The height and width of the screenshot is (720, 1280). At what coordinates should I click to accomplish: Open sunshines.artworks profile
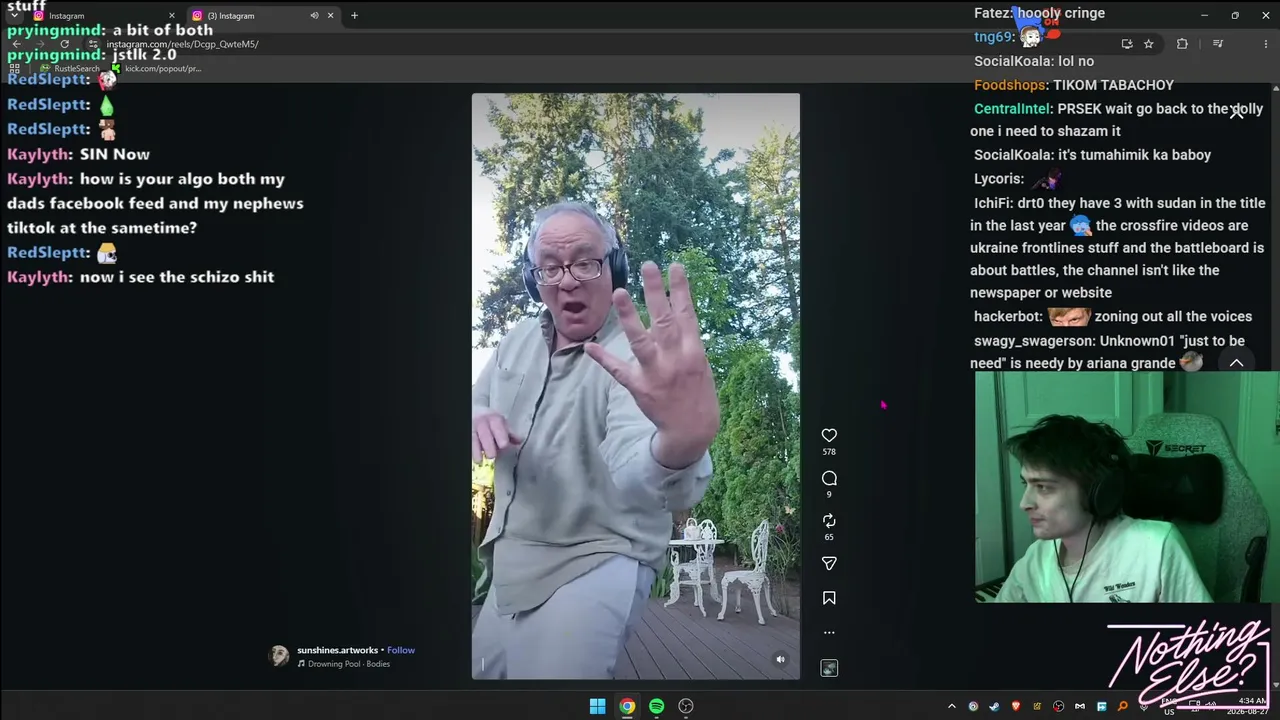click(x=337, y=650)
